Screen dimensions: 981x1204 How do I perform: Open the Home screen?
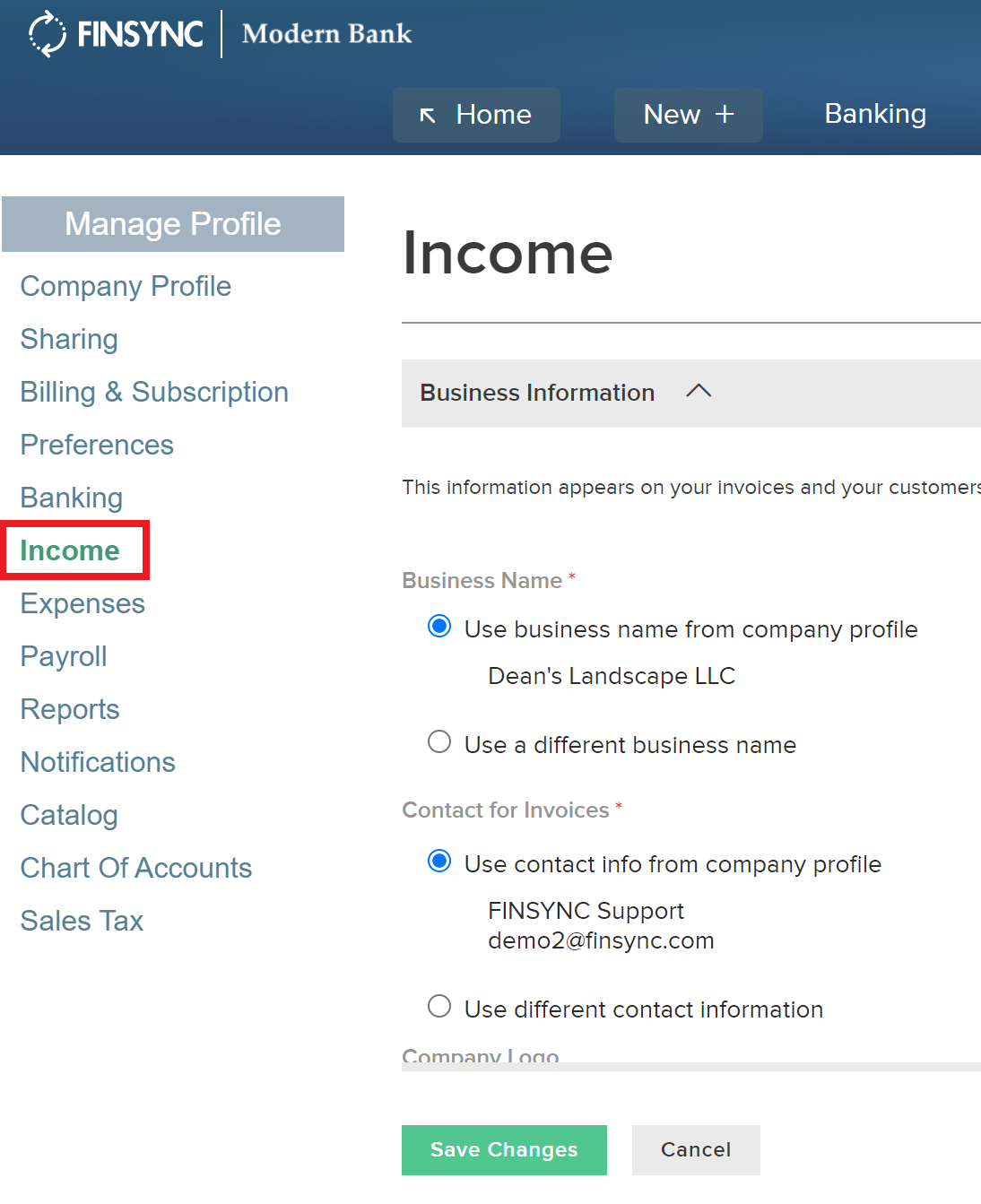[476, 115]
